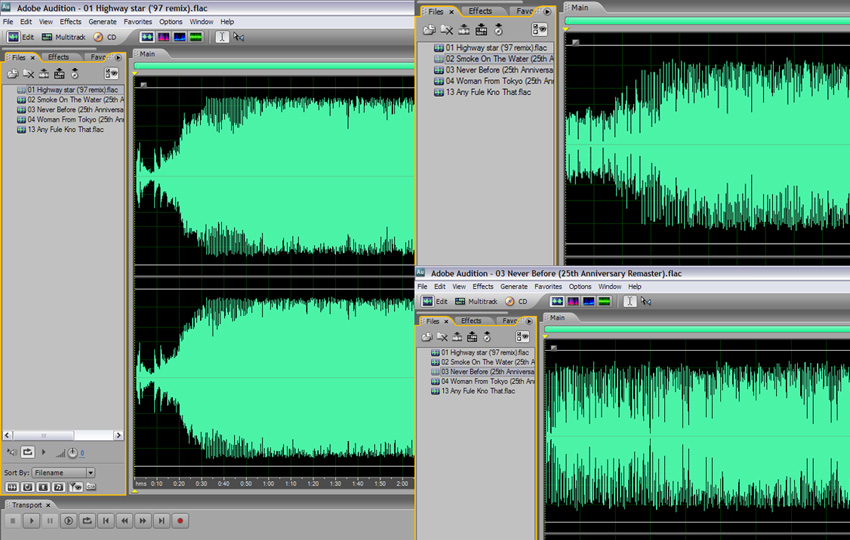Click Play button in Transport panel
This screenshot has height=540, width=850.
tap(31, 521)
